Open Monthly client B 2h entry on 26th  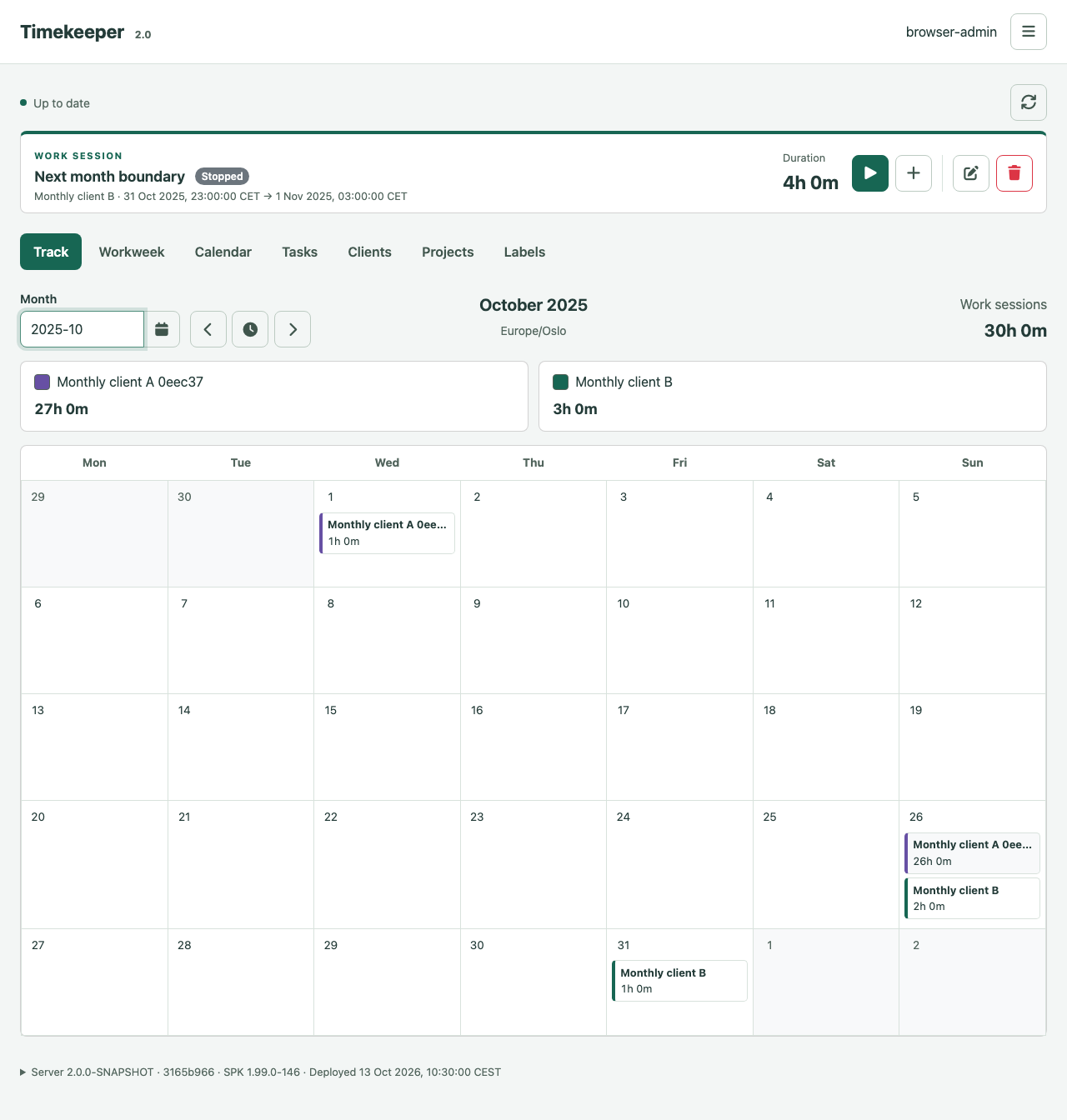click(x=972, y=898)
